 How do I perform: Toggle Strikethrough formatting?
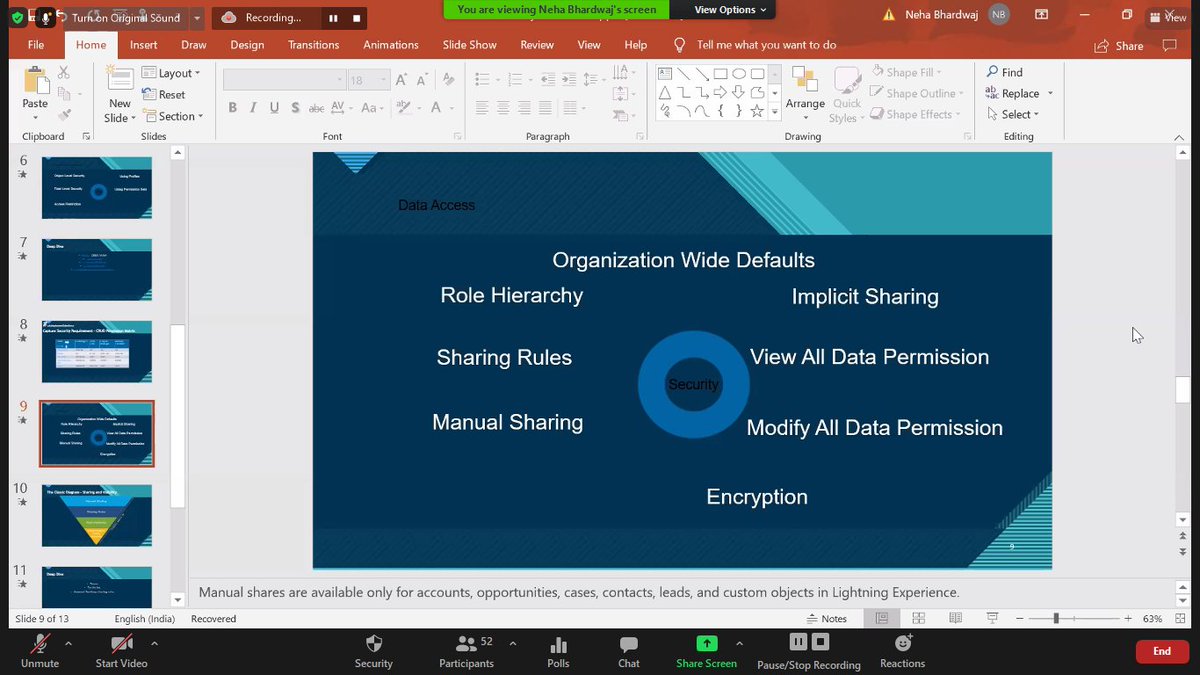pos(316,108)
